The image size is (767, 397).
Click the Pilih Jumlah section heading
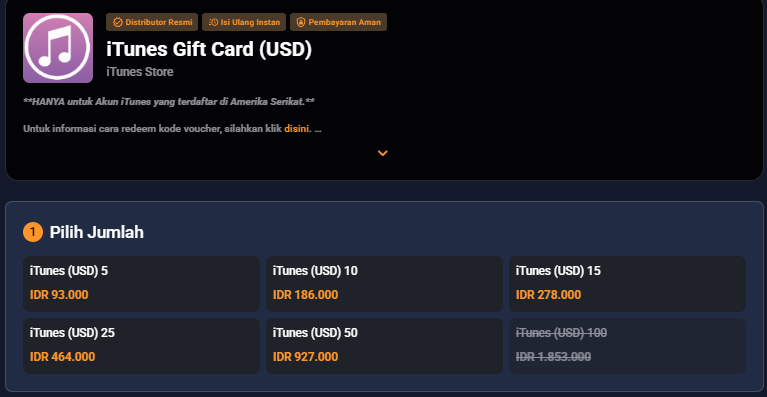coord(97,232)
